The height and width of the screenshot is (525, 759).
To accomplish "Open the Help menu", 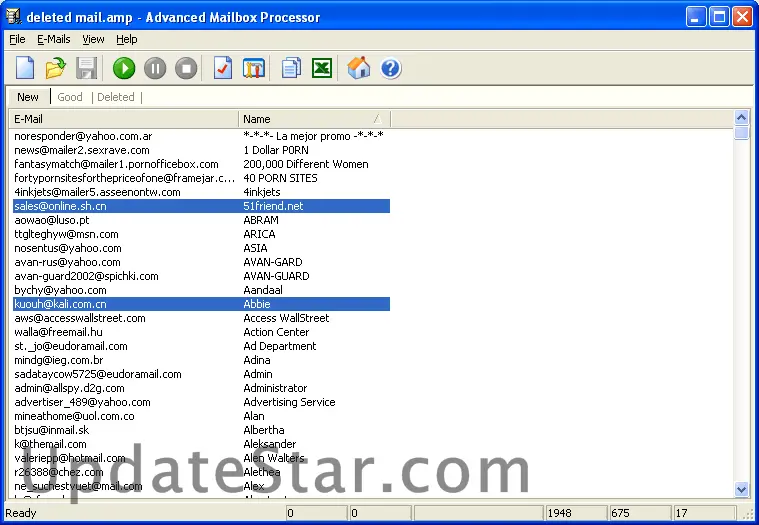I will point(127,39).
